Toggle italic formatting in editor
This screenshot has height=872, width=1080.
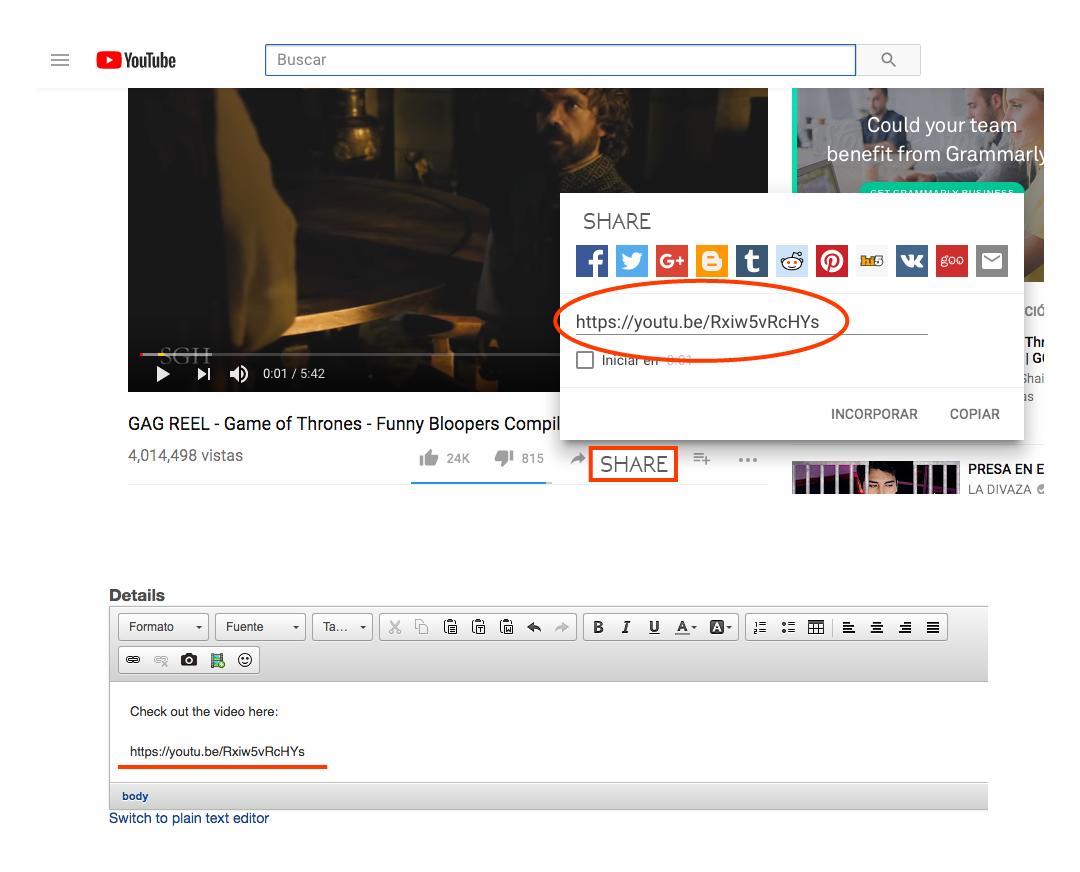625,627
